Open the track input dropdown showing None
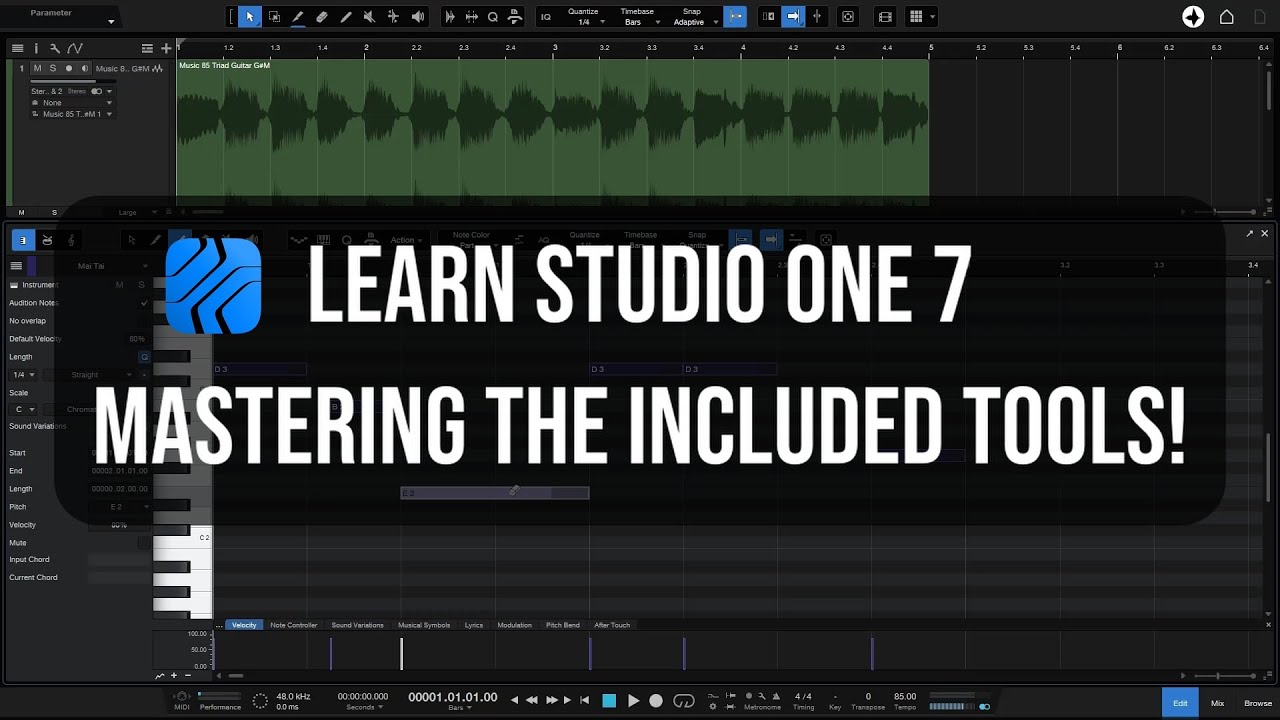Screen dimensions: 1280x720 point(72,102)
